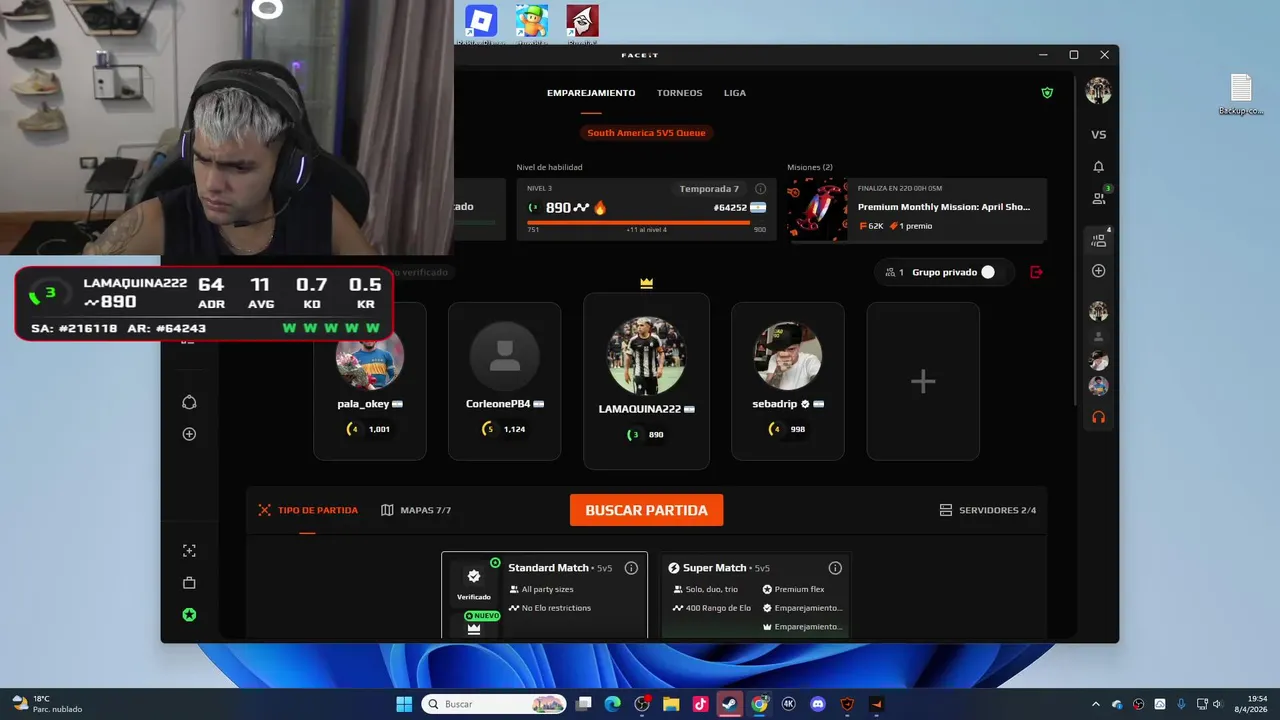This screenshot has width=1280, height=720.
Task: Select the Standard Match card
Action: tap(545, 596)
